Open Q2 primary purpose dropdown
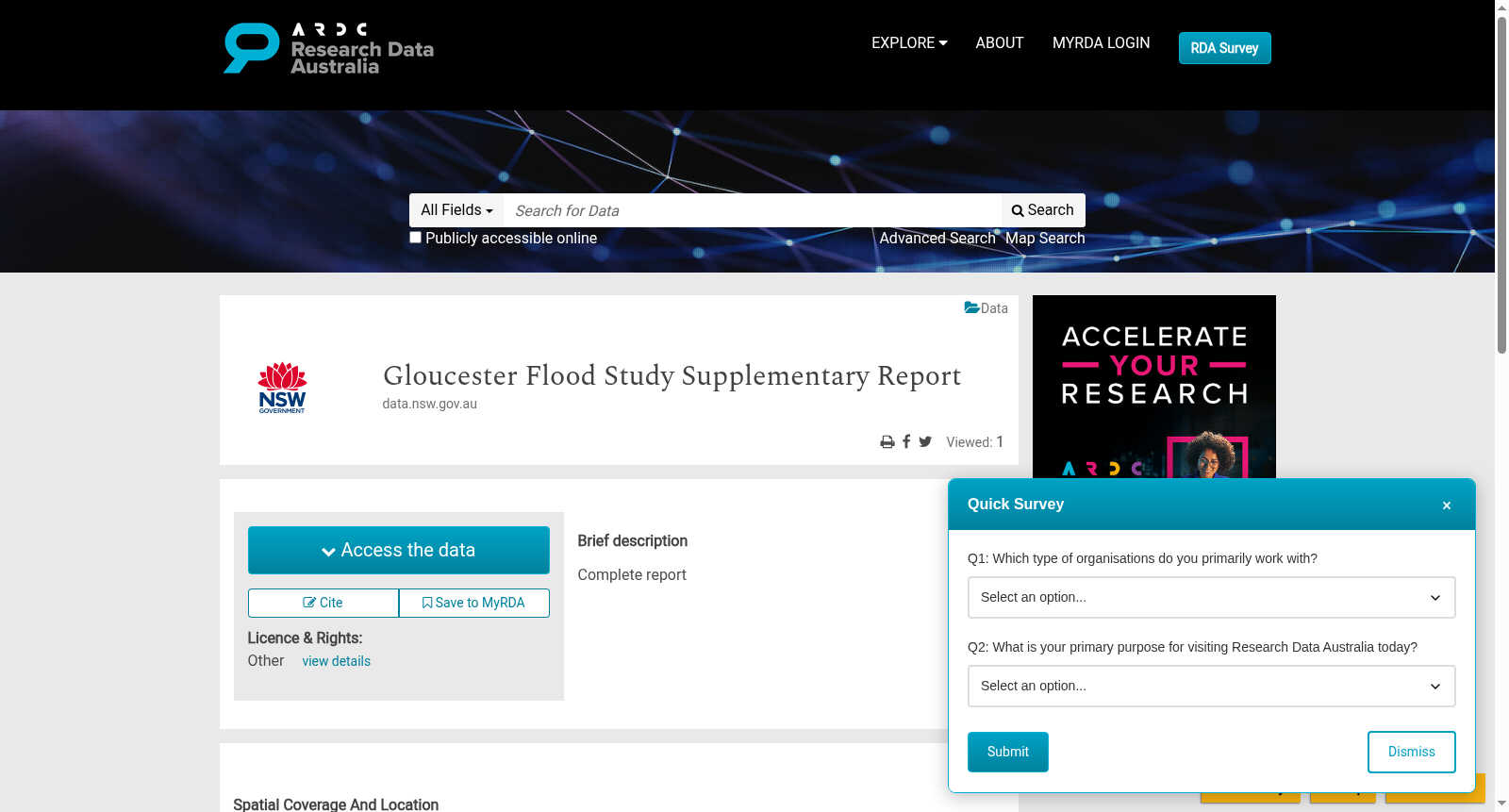Viewport: 1509px width, 812px height. click(1211, 686)
